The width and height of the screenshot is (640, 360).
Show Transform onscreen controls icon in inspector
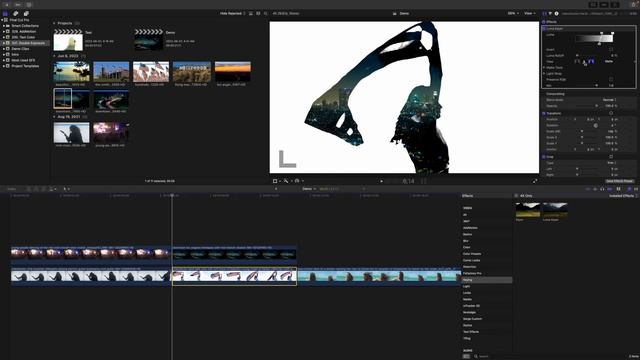tap(611, 113)
